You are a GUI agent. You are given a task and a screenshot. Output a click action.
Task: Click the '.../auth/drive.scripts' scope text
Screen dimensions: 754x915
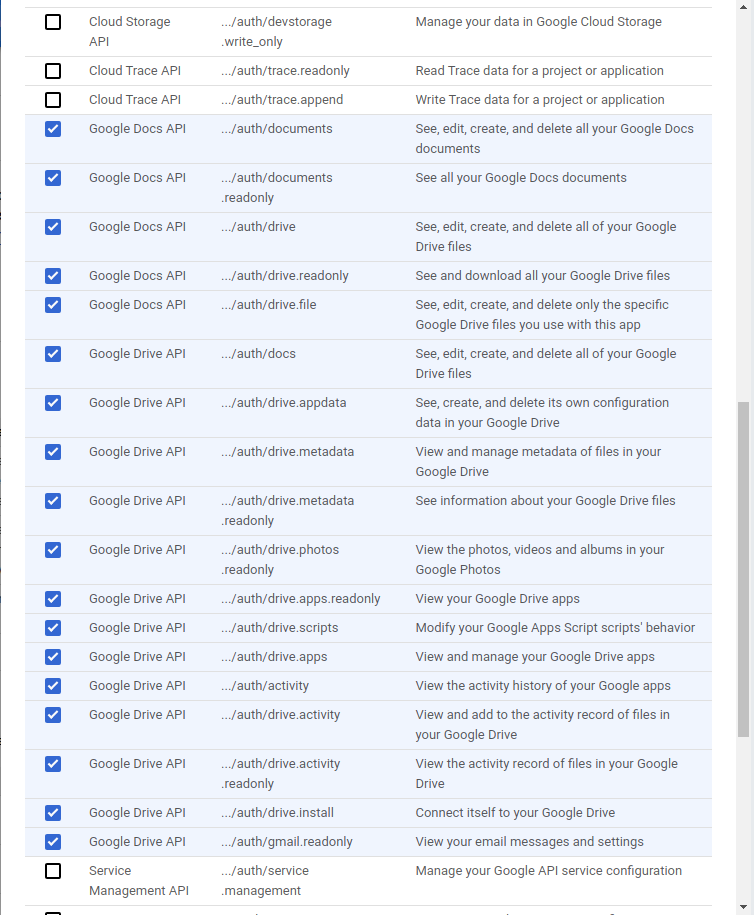tap(280, 628)
